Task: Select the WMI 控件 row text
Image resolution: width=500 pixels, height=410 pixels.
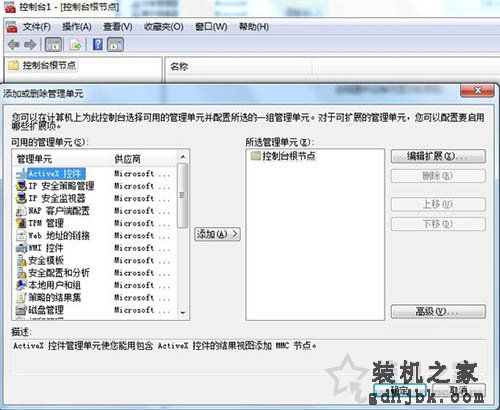Action: tap(46, 248)
